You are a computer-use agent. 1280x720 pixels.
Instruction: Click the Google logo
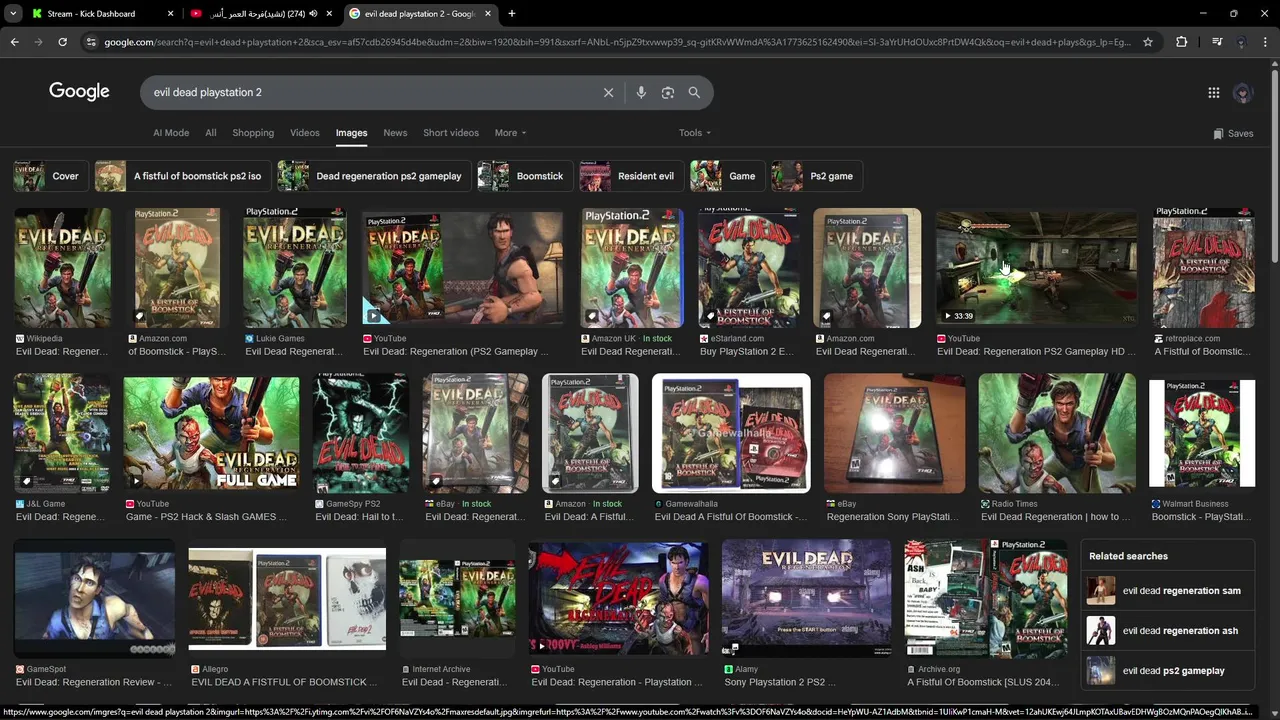[x=79, y=92]
